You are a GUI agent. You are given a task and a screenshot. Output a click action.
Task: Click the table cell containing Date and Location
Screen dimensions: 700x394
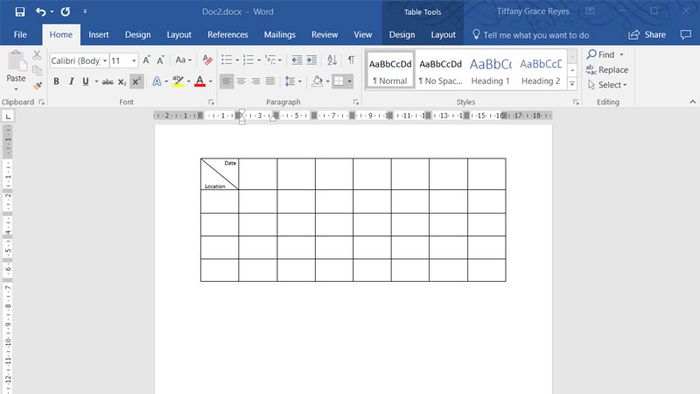coord(220,174)
